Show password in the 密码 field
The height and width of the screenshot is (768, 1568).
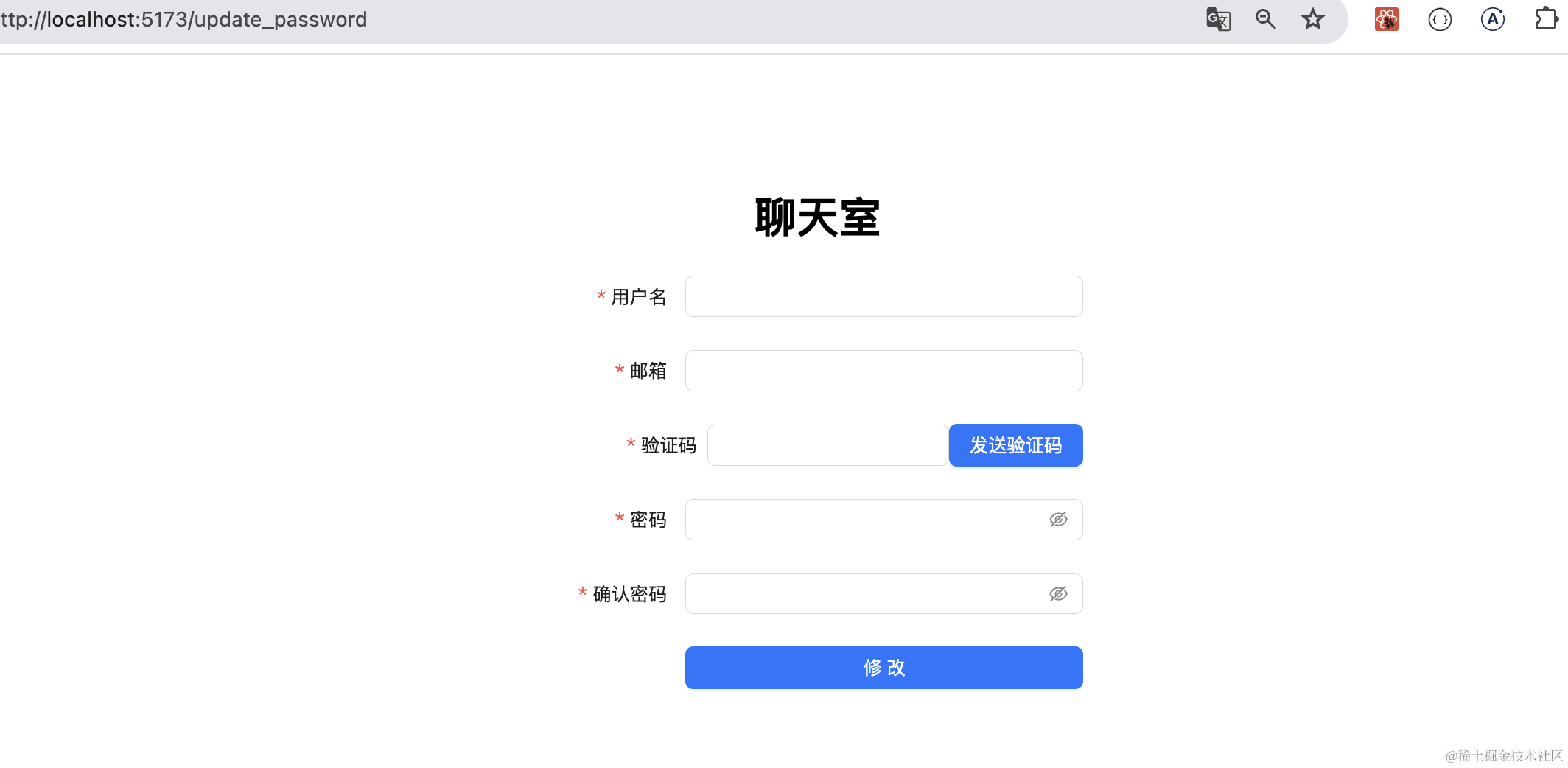[1058, 520]
